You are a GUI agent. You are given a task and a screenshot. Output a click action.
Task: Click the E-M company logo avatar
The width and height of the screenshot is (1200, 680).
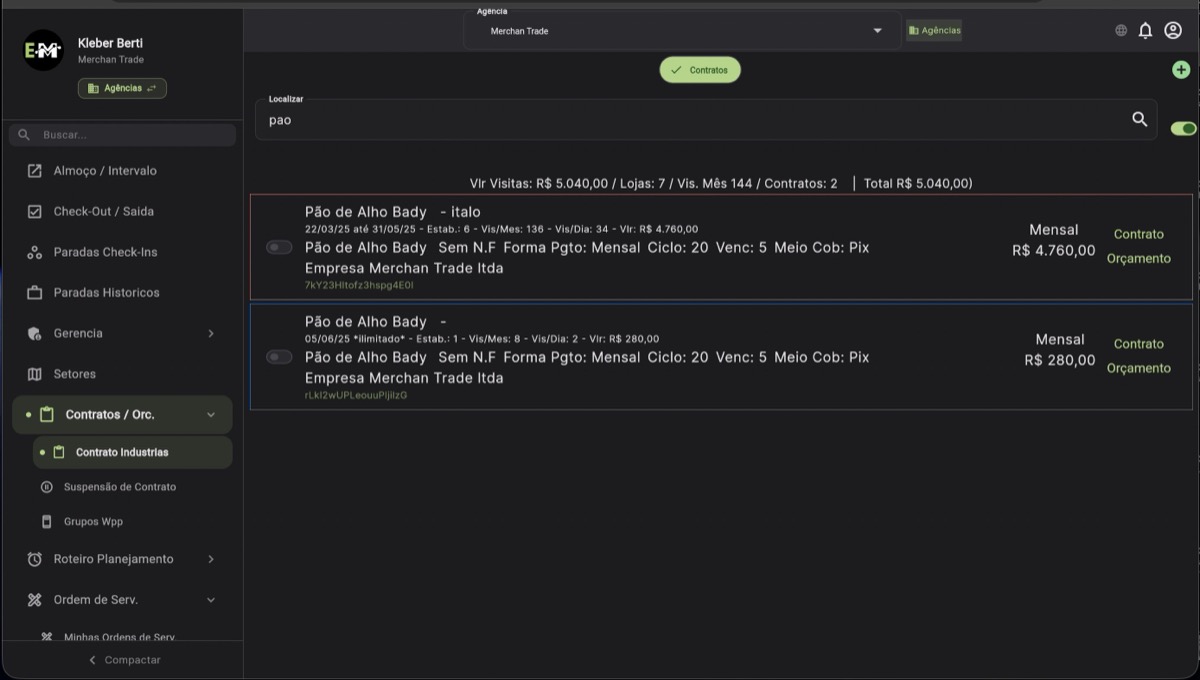(43, 50)
